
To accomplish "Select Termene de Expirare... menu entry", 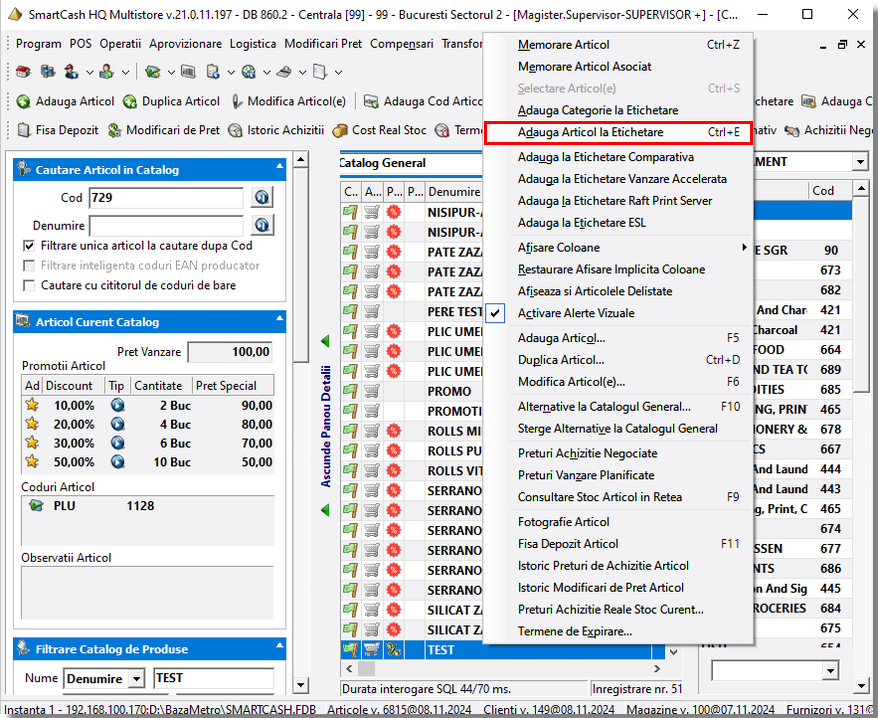I will coord(618,631).
